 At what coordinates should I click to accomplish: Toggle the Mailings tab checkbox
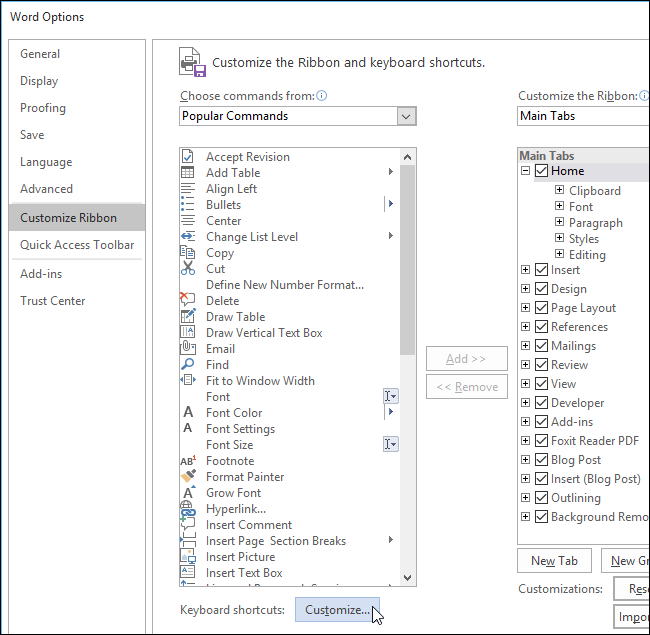541,346
